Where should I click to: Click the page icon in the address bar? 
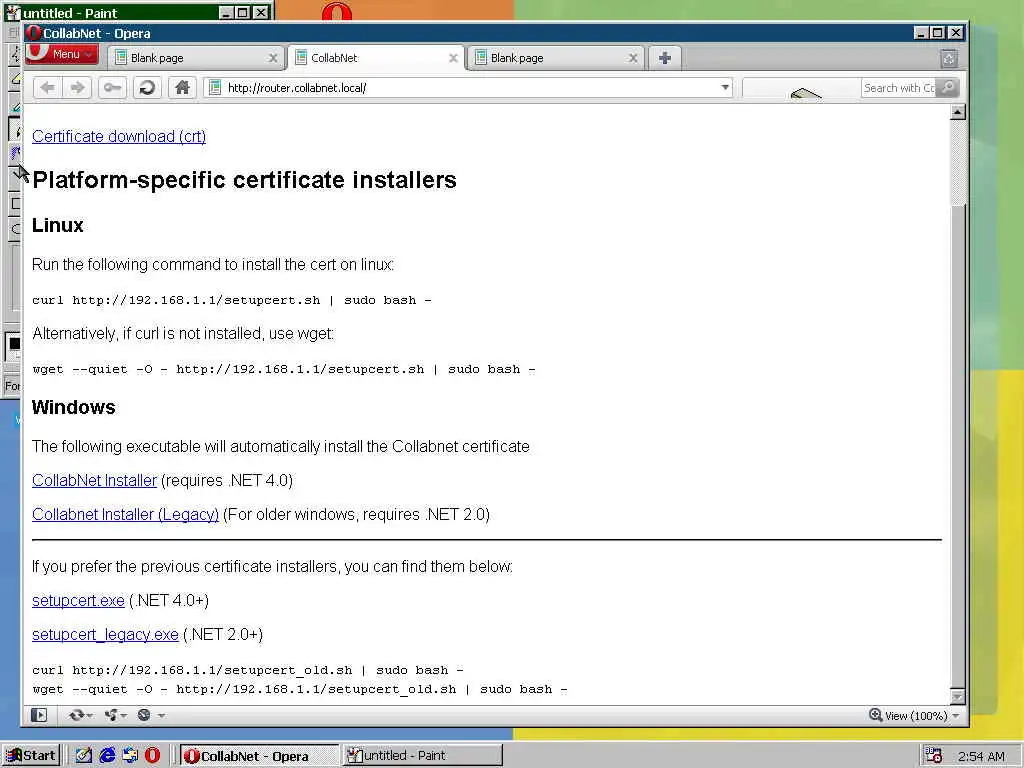[215, 88]
